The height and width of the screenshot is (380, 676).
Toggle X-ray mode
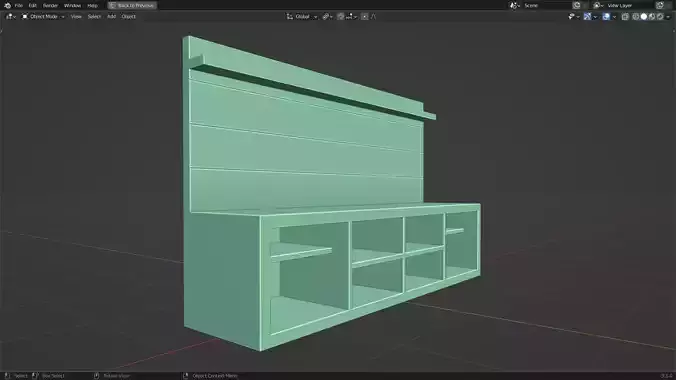click(625, 16)
